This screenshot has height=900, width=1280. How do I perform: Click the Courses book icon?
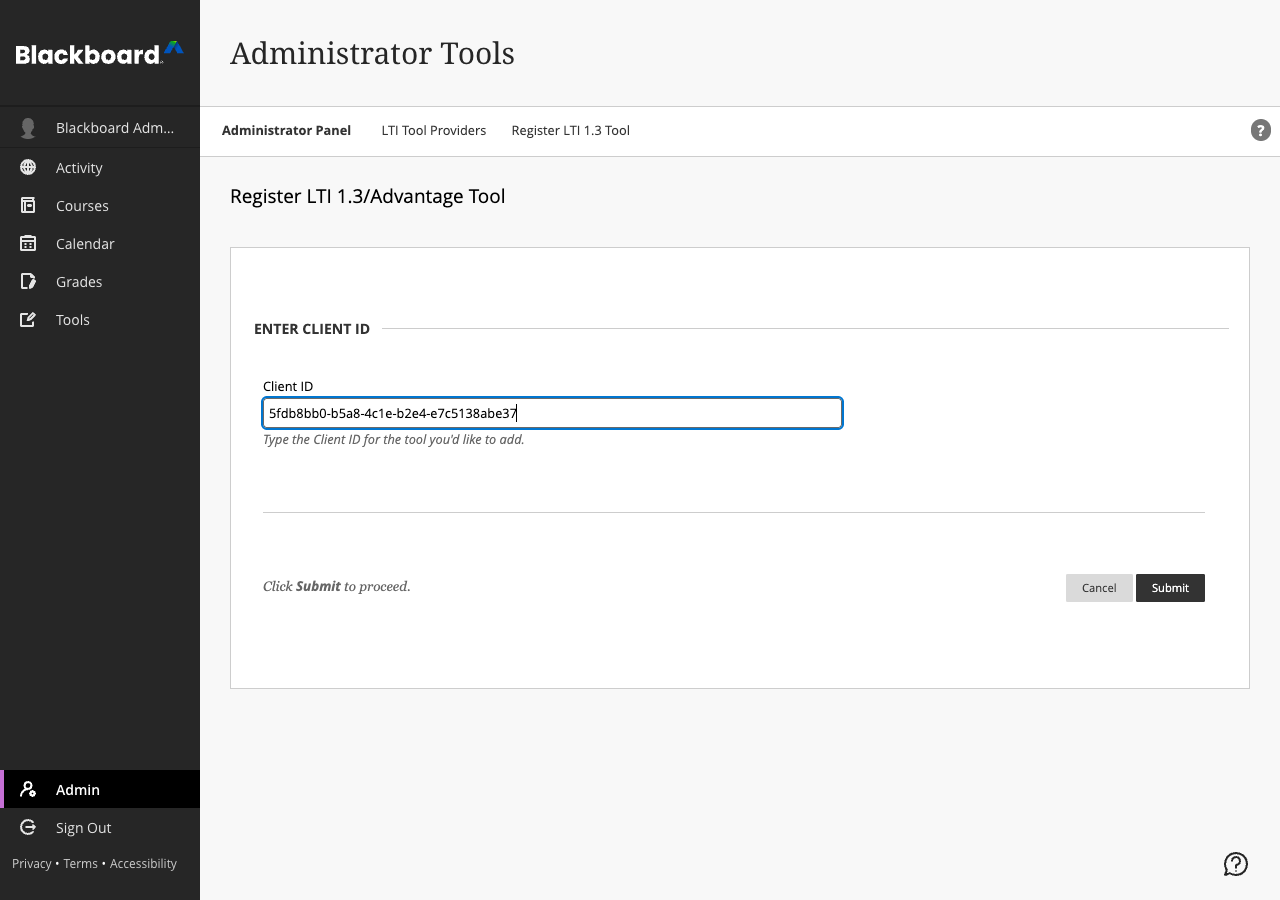(28, 206)
